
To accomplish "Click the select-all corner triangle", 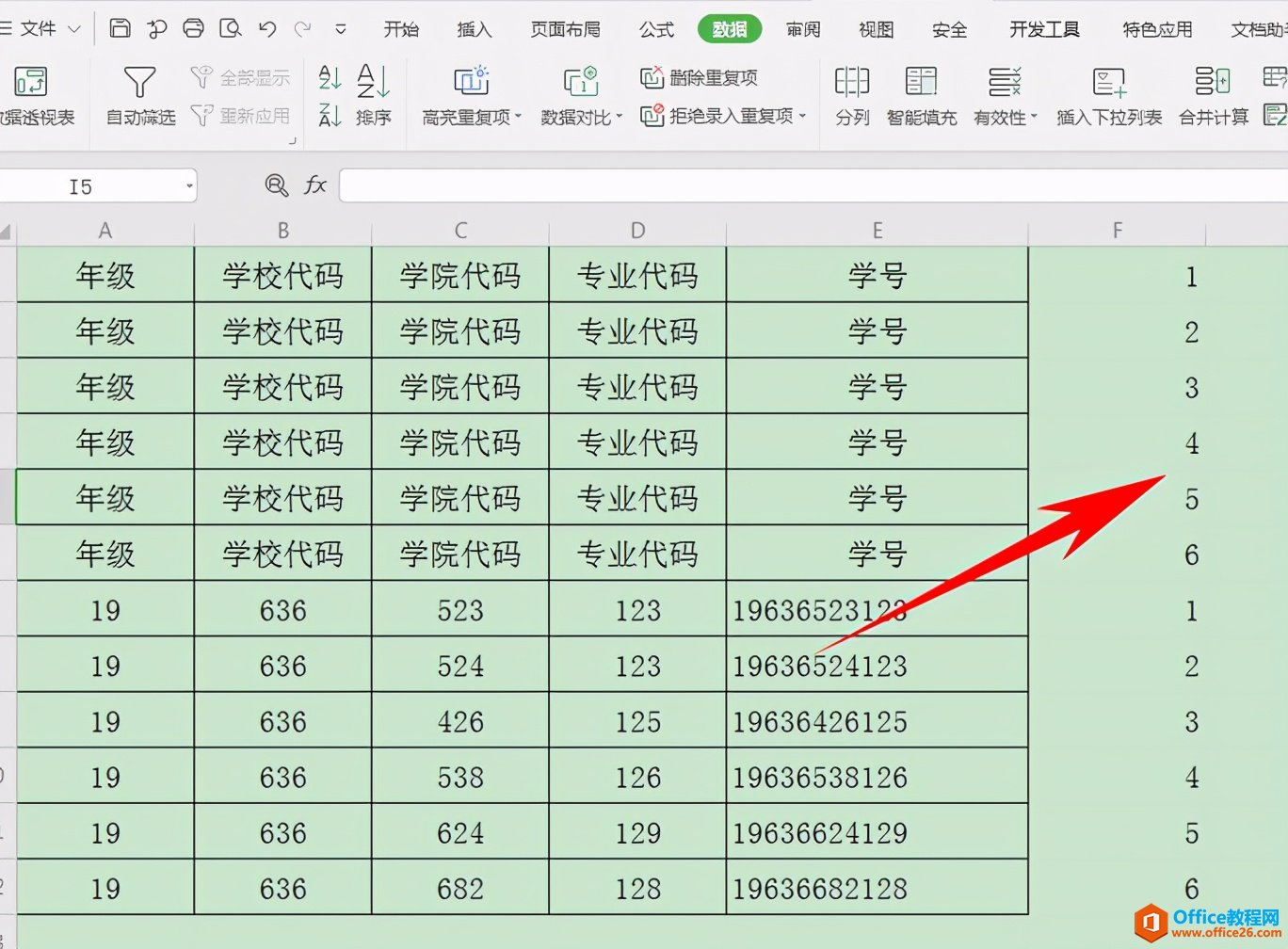I will pyautogui.click(x=6, y=232).
